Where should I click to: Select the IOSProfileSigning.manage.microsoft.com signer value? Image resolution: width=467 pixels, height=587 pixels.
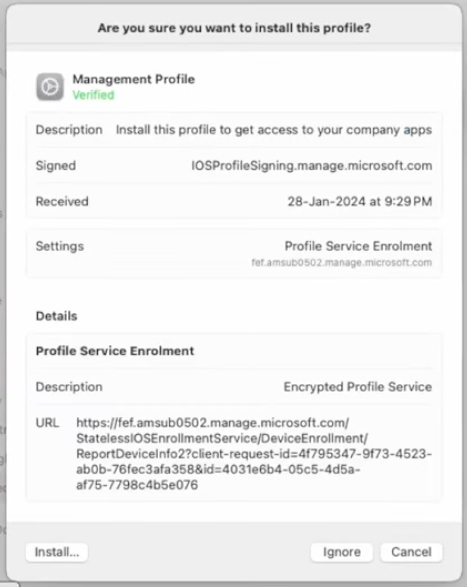pyautogui.click(x=312, y=166)
